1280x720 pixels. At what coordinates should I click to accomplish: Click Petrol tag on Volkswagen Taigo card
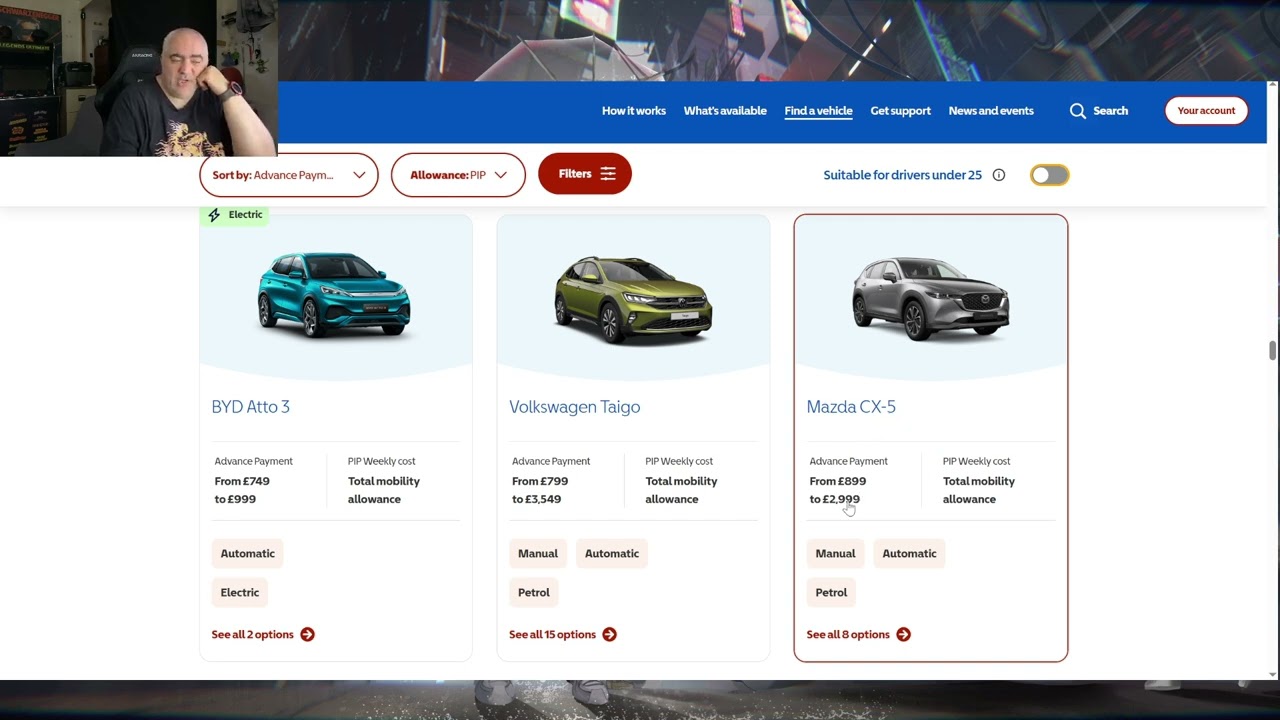[534, 593]
